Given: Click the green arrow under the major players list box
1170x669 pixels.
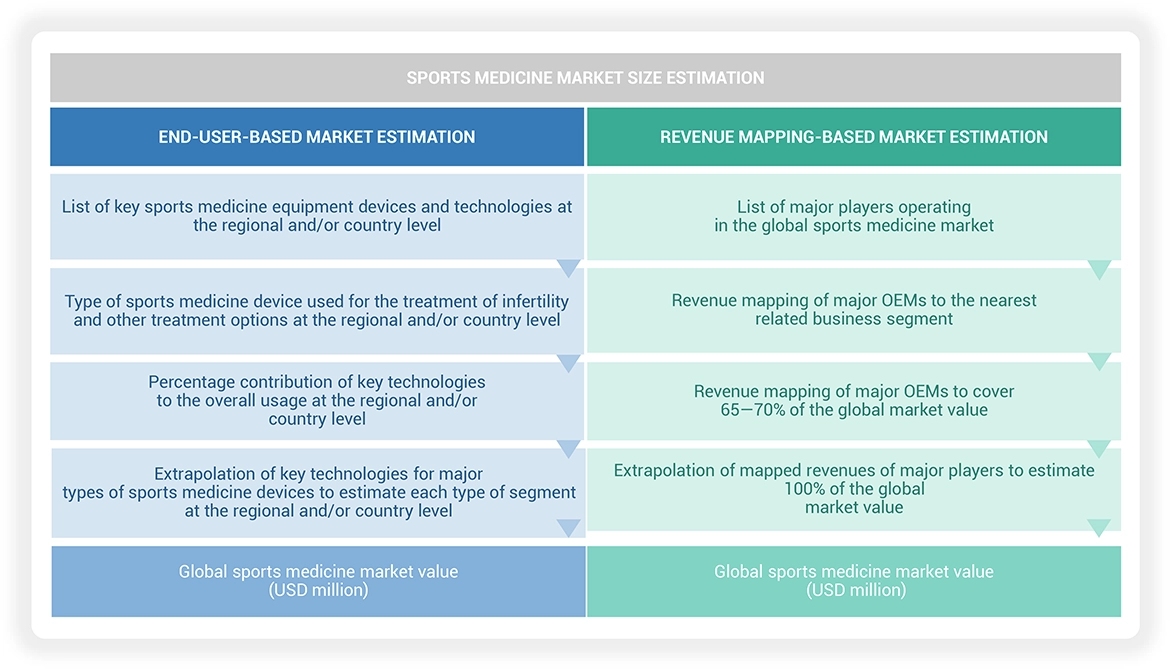Looking at the screenshot, I should [x=1099, y=269].
